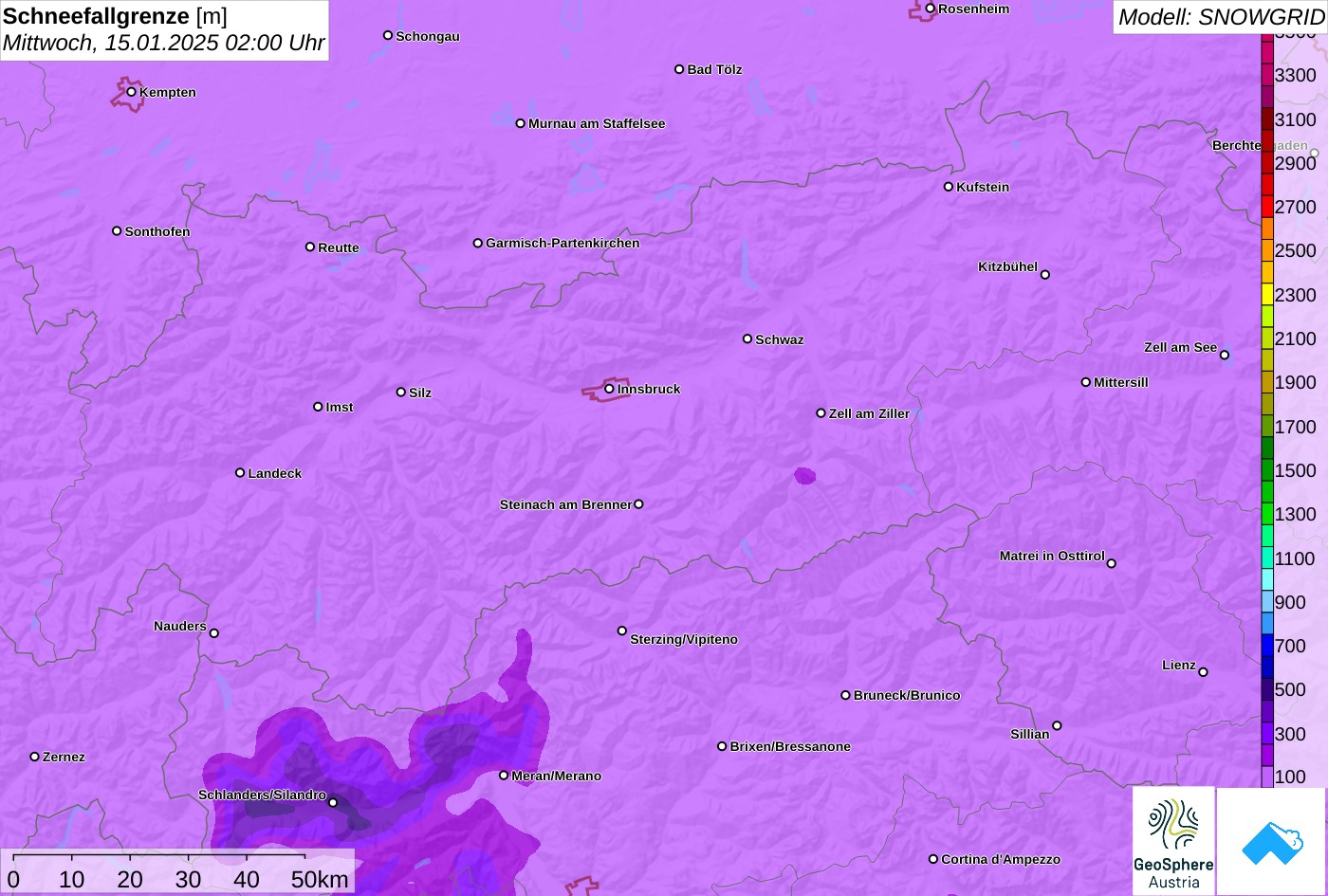Screen dimensions: 1328x896
Task: Click the "Murnau am Staffelsee" label
Action: click(597, 123)
